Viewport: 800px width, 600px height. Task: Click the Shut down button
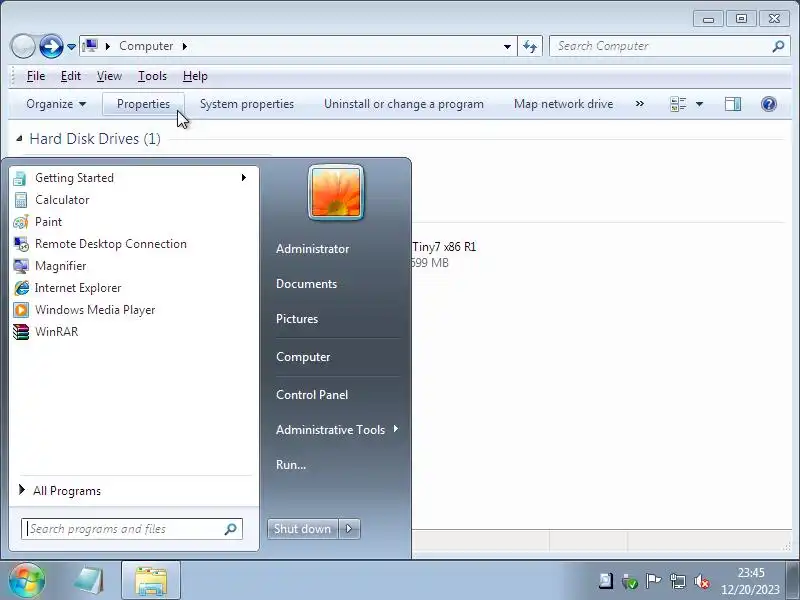(x=303, y=529)
